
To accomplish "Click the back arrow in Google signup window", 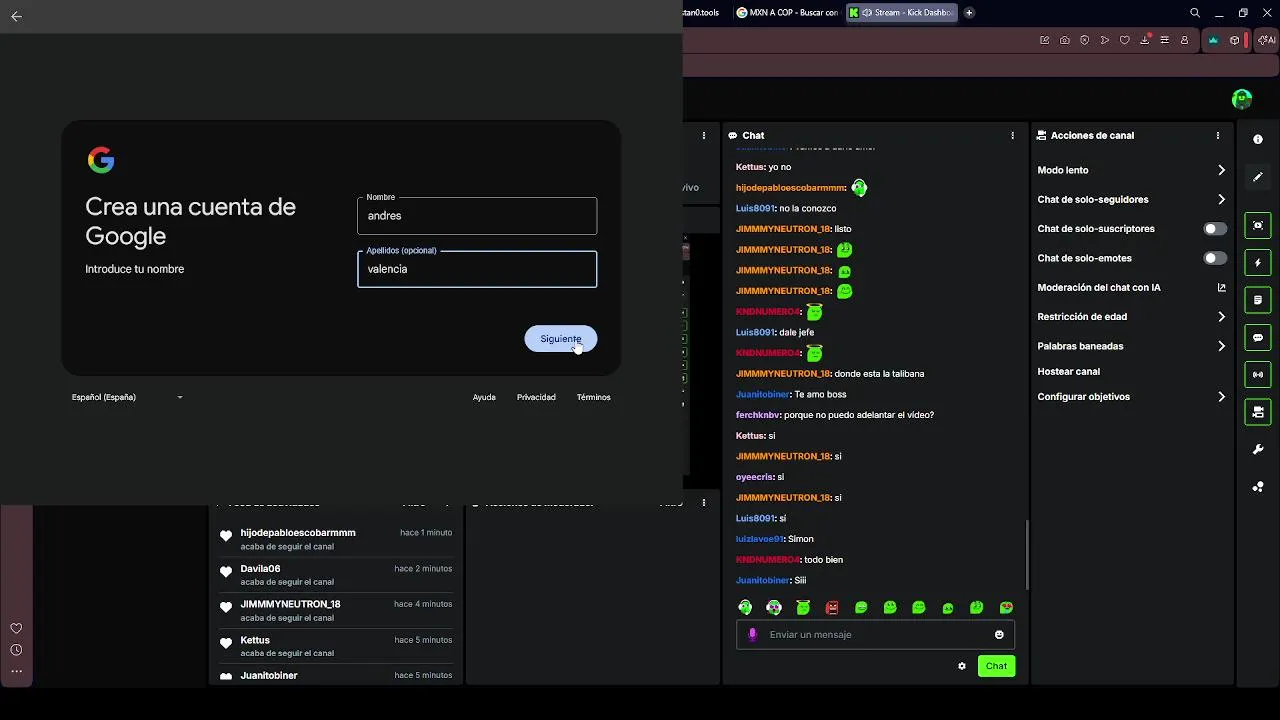I will tap(16, 16).
